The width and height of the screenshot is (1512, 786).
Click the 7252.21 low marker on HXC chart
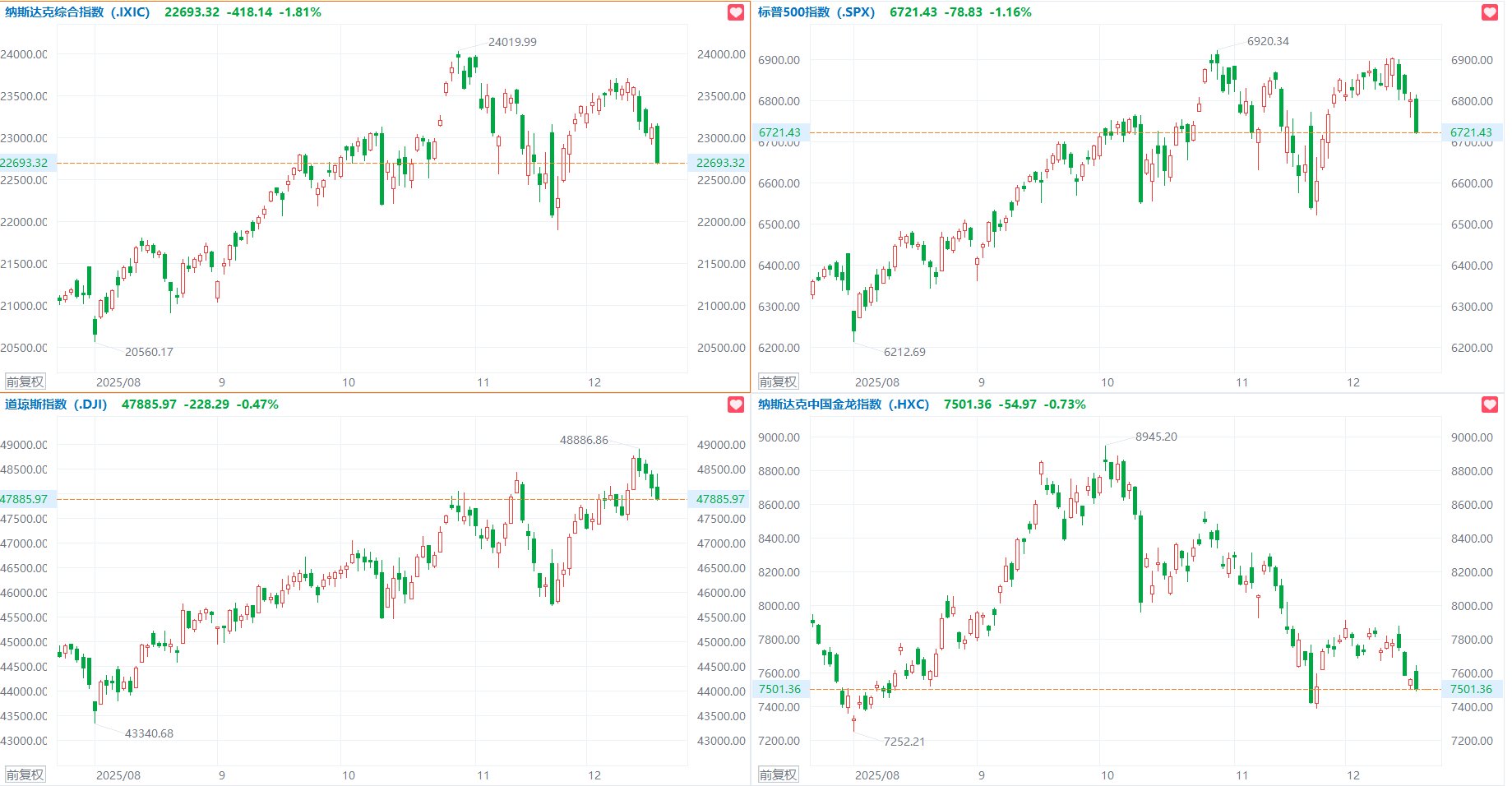tap(904, 742)
